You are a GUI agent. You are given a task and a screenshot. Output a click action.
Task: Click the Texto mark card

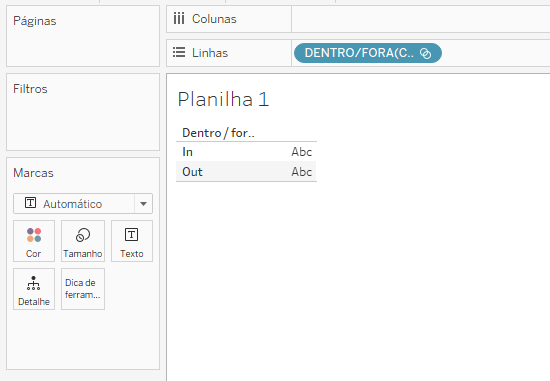pos(132,241)
